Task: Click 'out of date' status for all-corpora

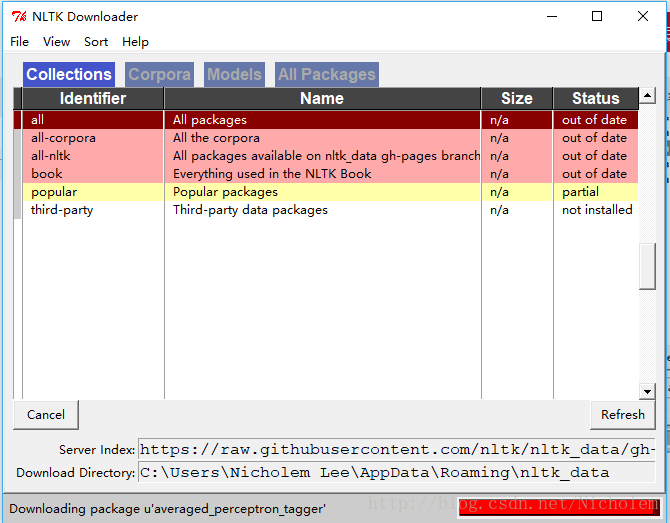Action: click(x=594, y=138)
